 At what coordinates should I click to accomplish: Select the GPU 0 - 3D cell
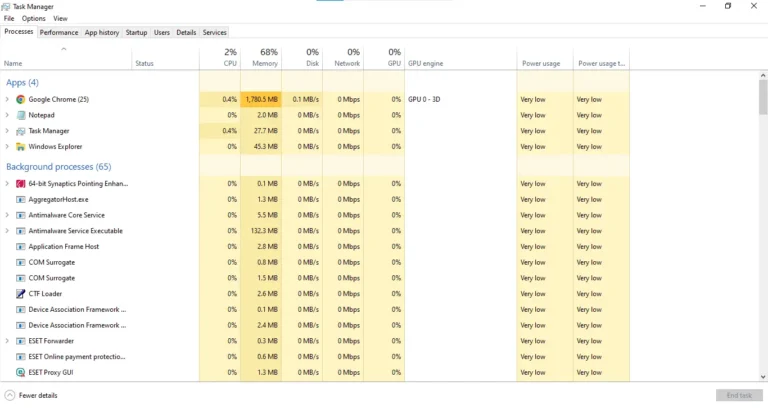(461, 99)
